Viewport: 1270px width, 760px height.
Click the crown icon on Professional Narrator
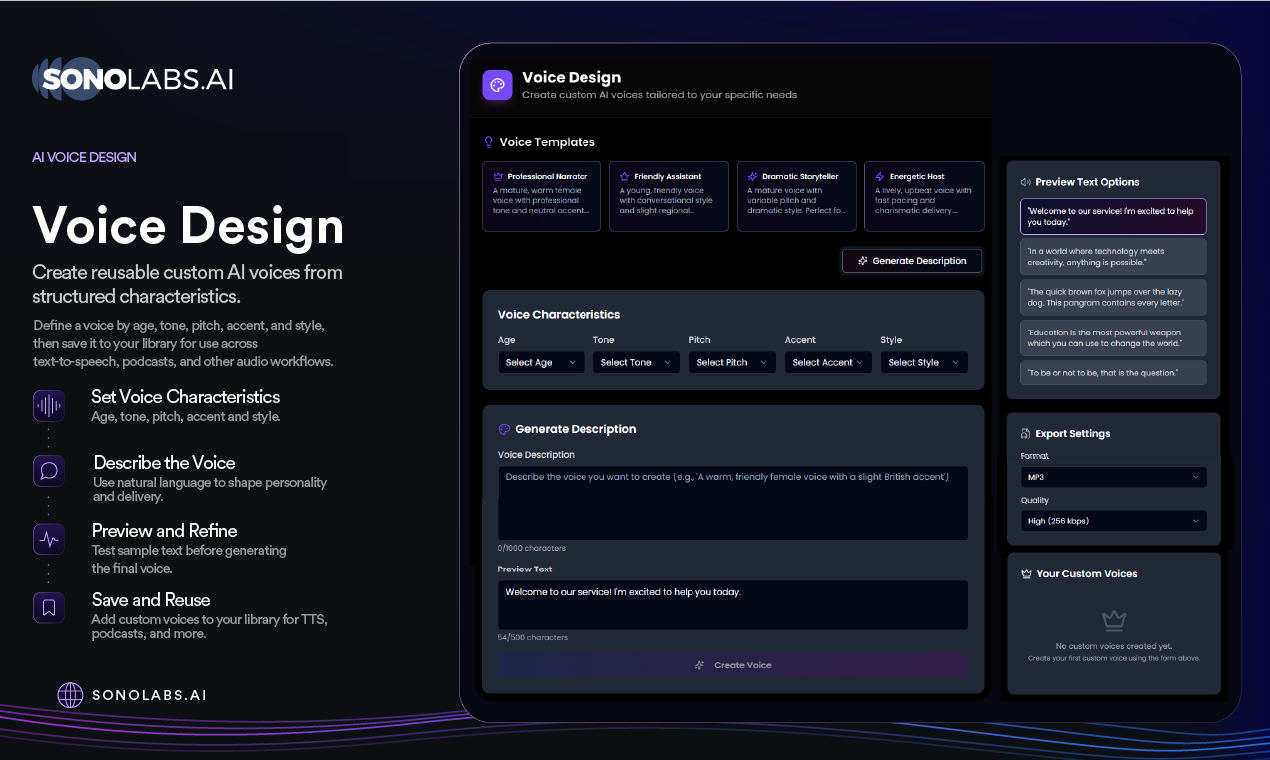coord(498,176)
